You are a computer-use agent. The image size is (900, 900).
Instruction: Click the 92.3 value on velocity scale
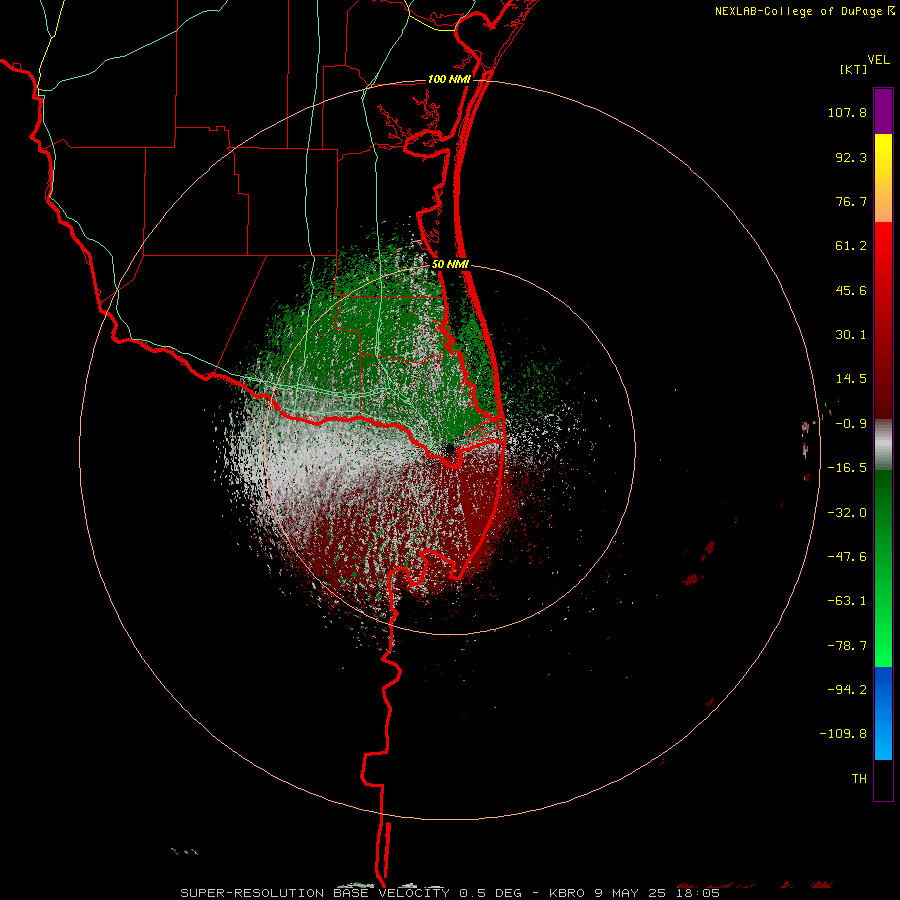coord(851,157)
